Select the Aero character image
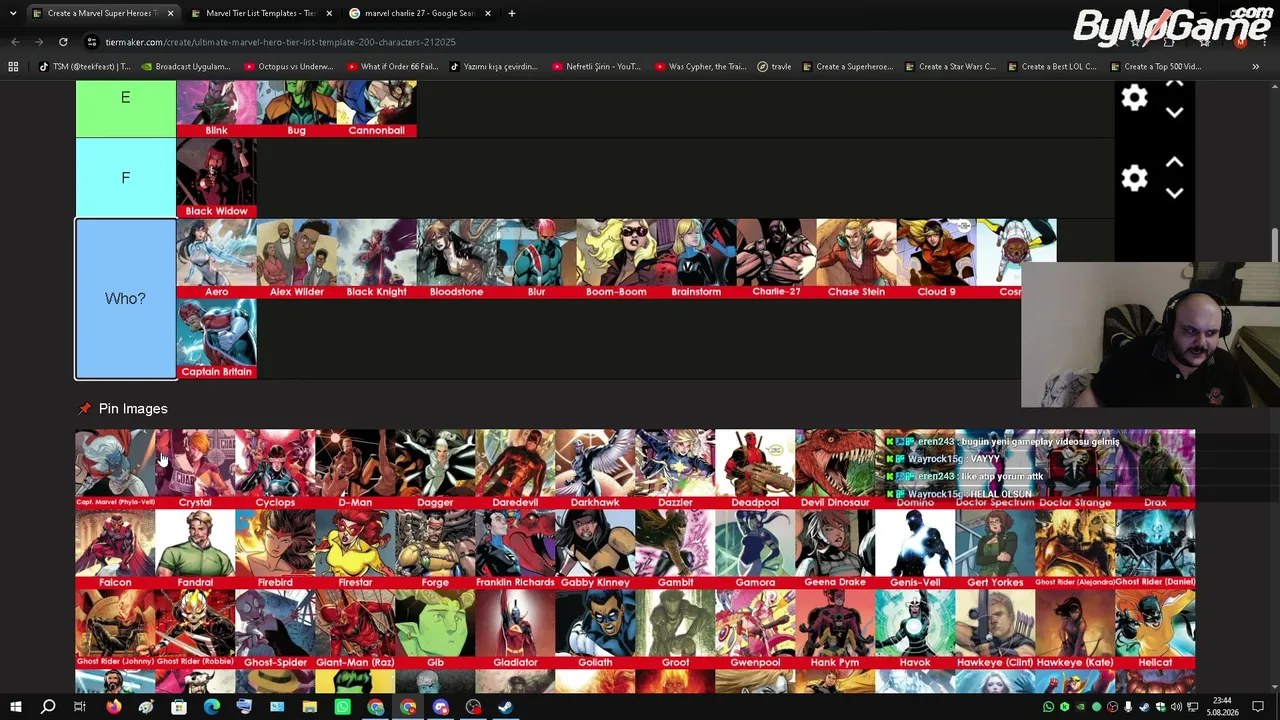 216,259
